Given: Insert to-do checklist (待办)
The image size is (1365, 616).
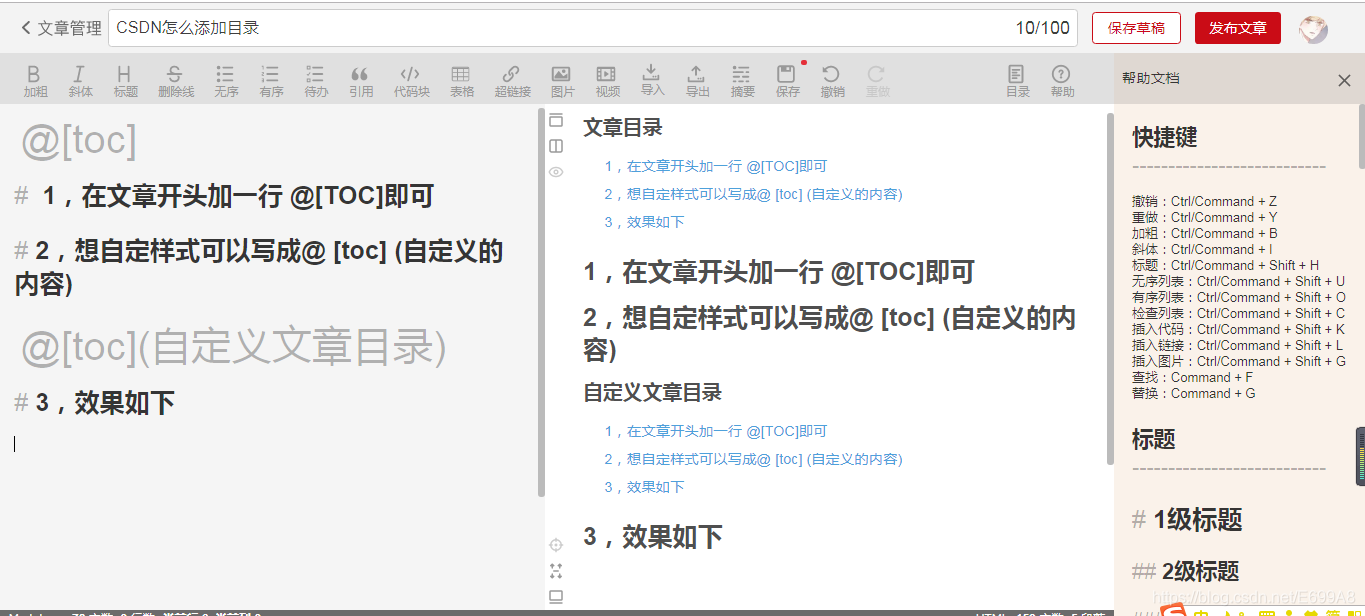Looking at the screenshot, I should pyautogui.click(x=316, y=81).
